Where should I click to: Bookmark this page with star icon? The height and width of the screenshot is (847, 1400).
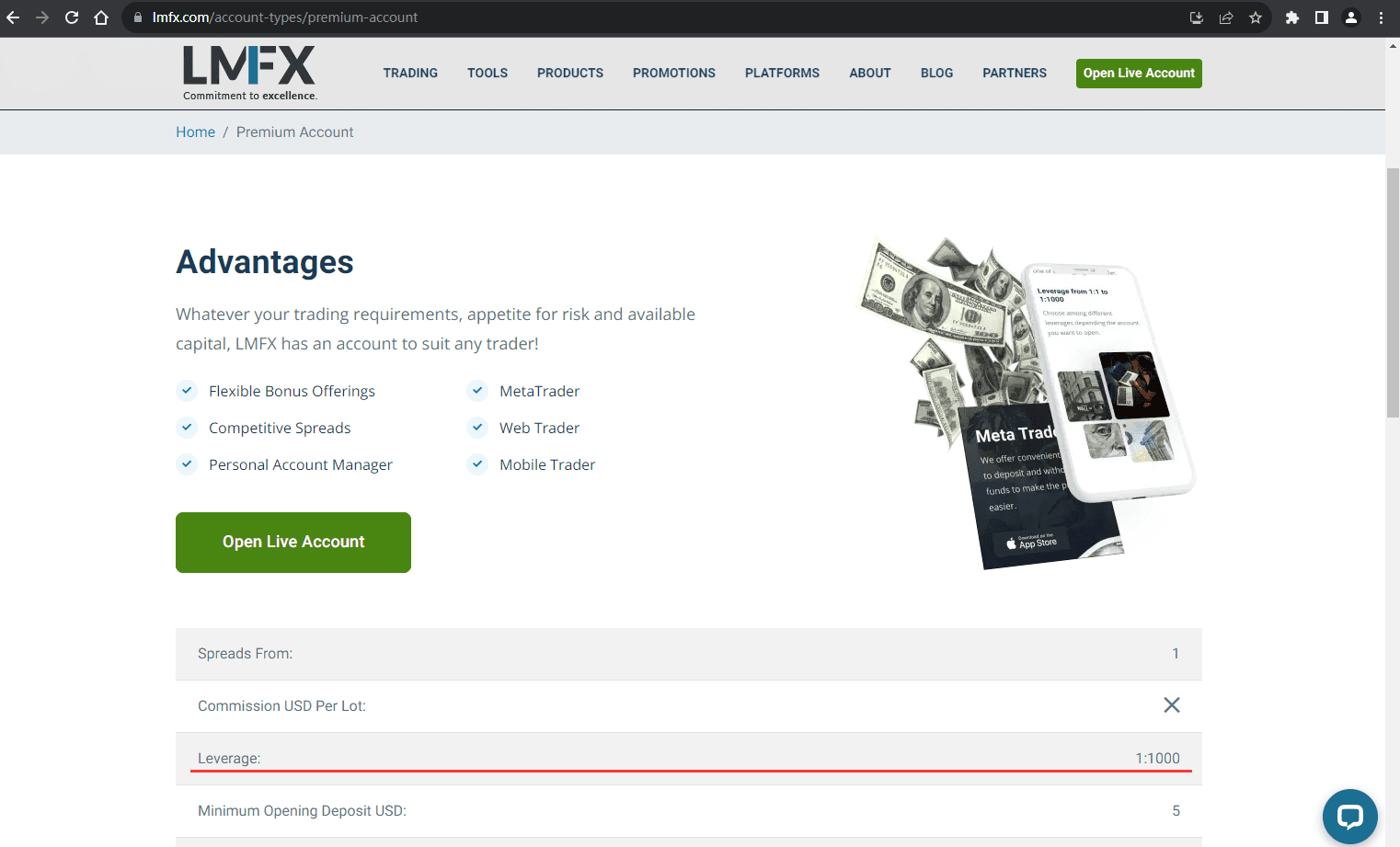pyautogui.click(x=1256, y=17)
